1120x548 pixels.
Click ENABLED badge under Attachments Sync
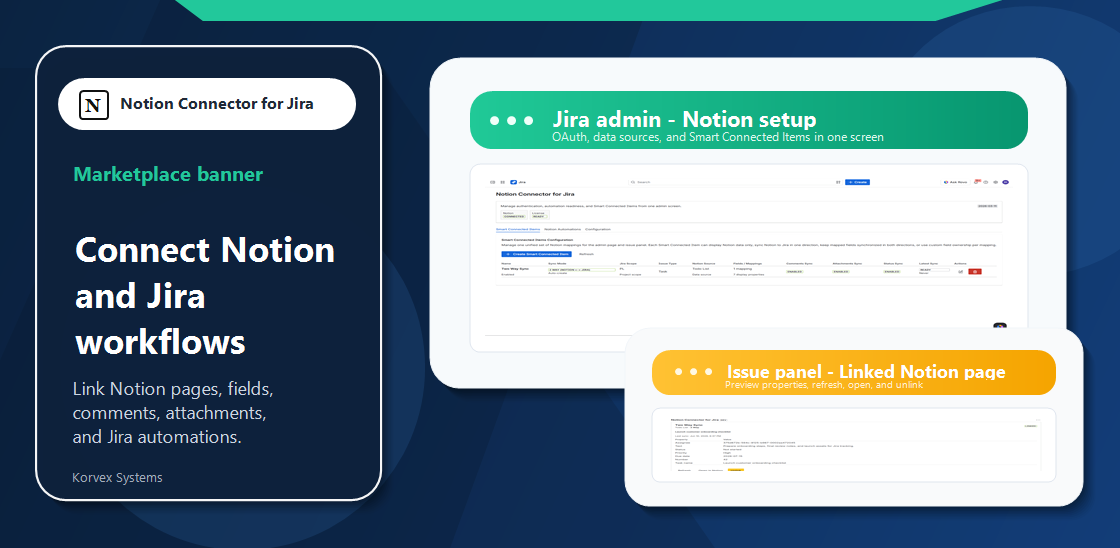(x=841, y=271)
